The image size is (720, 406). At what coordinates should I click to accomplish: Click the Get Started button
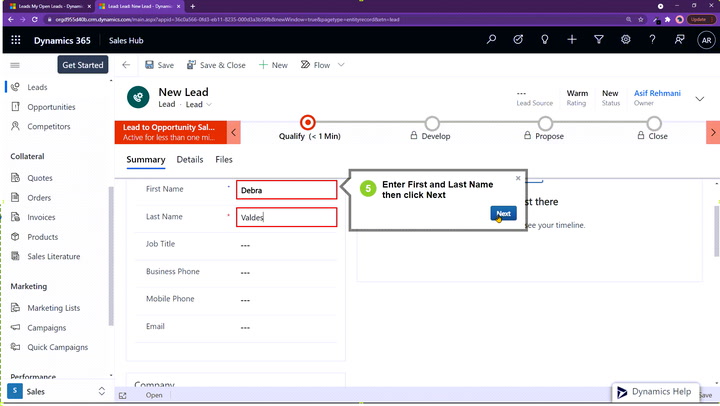[x=83, y=65]
